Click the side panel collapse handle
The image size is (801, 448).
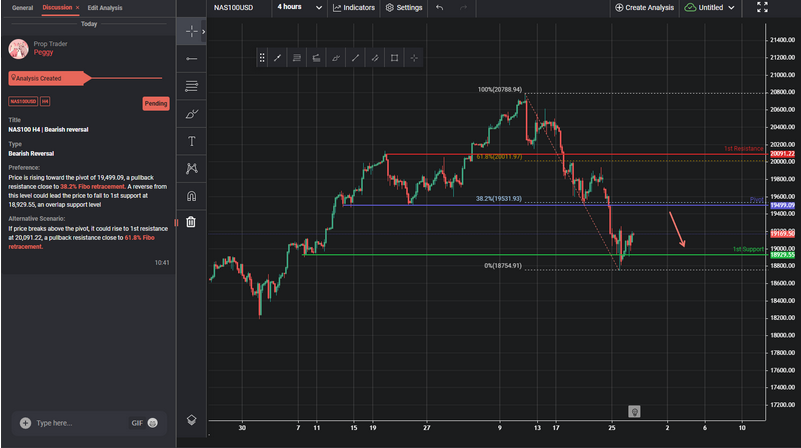(176, 223)
